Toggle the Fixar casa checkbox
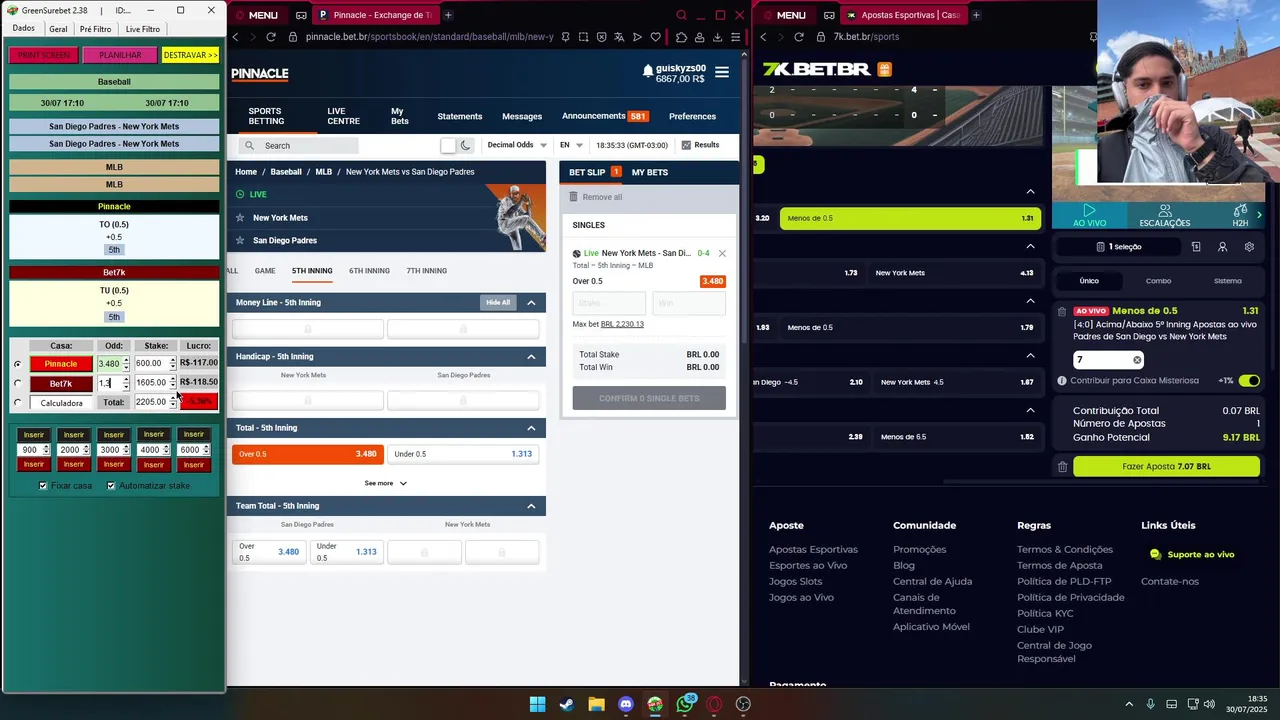The height and width of the screenshot is (720, 1280). [x=43, y=486]
